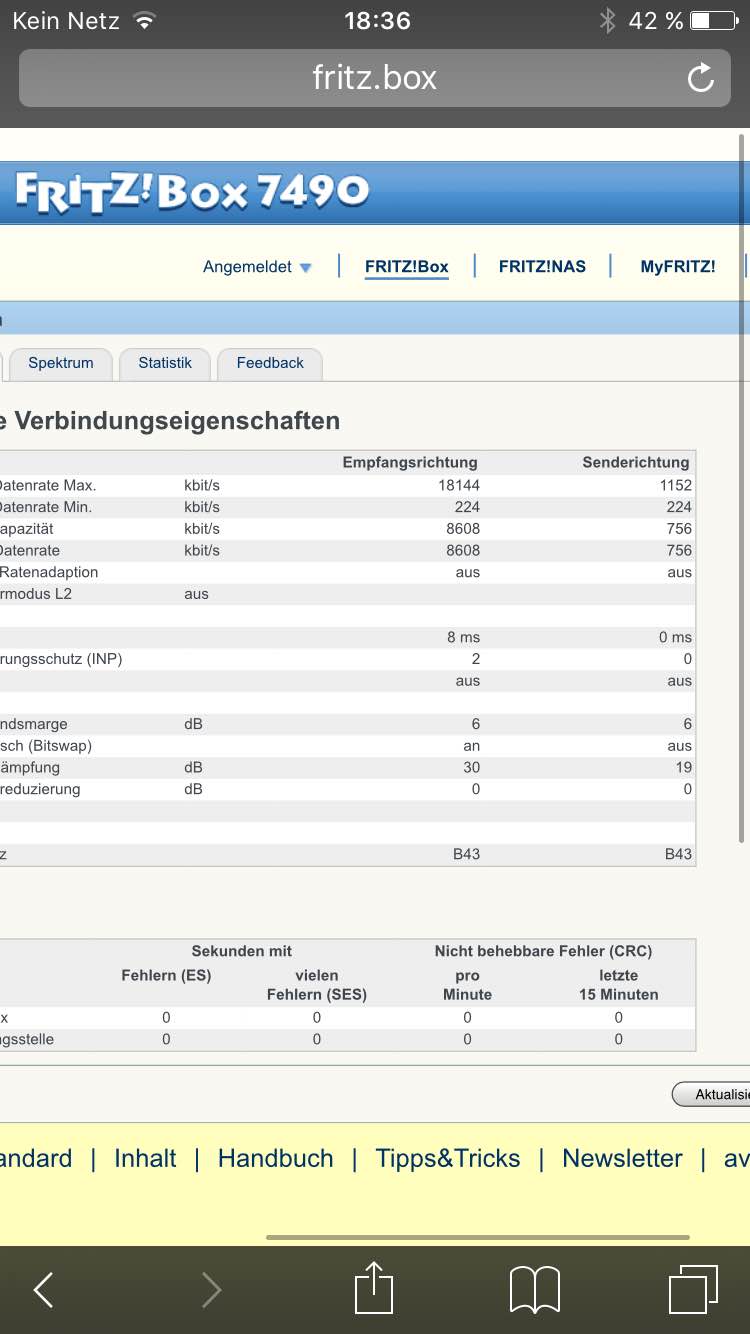Click the Sekunden mit header

[x=242, y=951]
